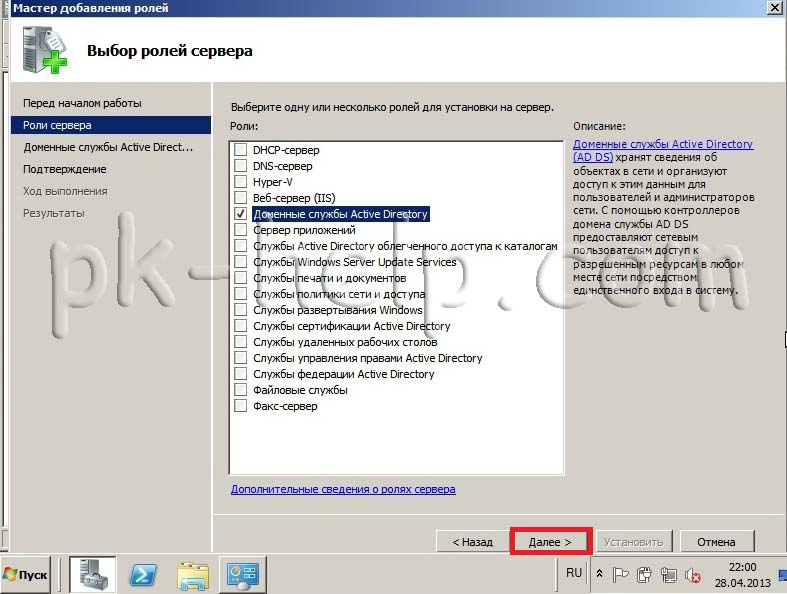
Task: Go to Перед началом работы step
Action: click(82, 103)
